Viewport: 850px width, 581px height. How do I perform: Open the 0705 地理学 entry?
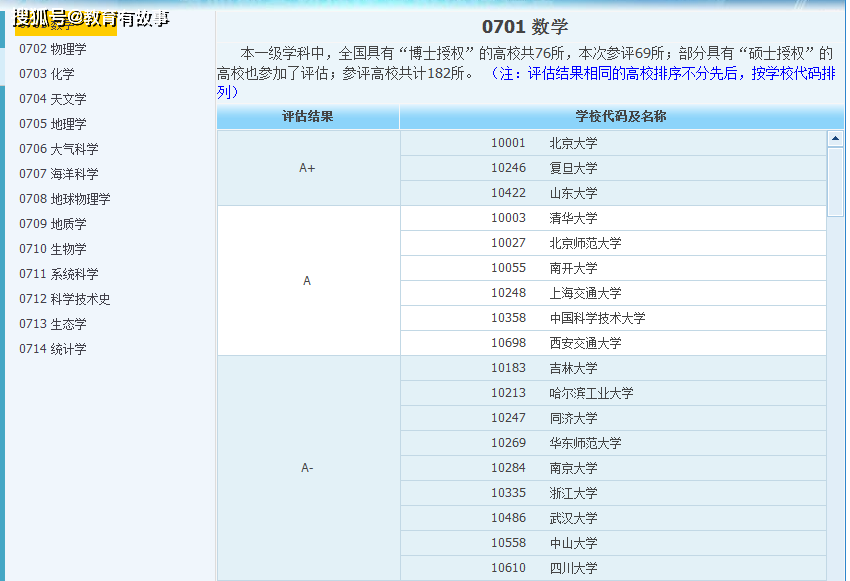coord(53,124)
